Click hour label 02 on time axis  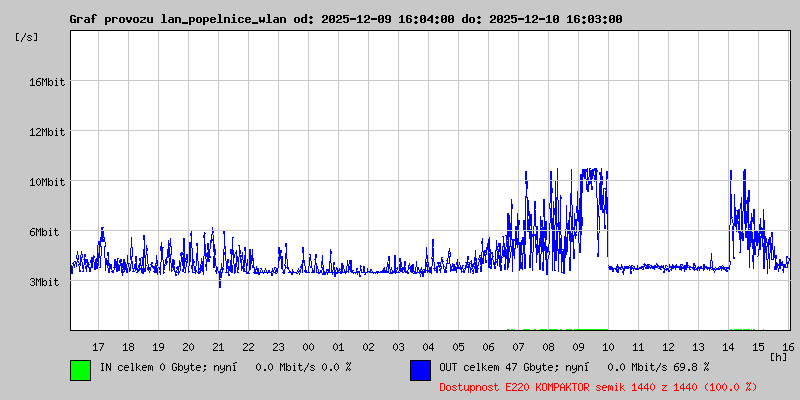(x=368, y=347)
